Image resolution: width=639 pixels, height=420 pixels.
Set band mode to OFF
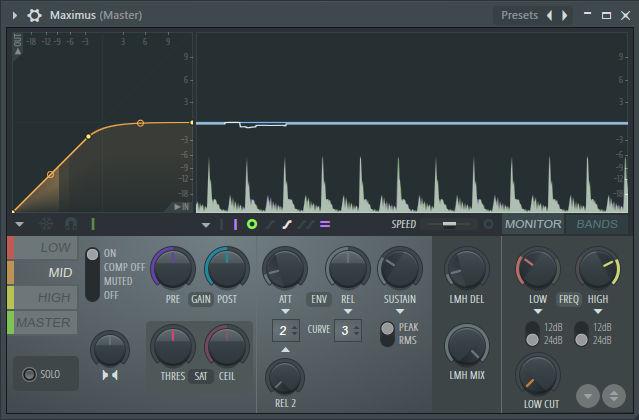click(x=111, y=295)
